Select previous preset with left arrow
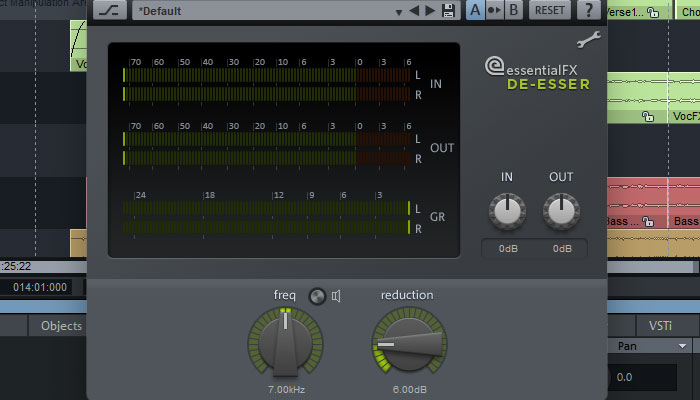 (x=414, y=11)
